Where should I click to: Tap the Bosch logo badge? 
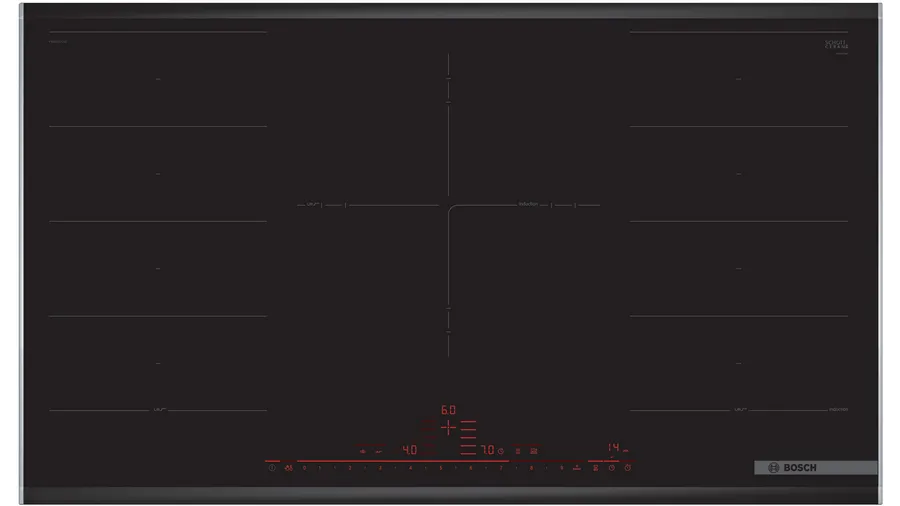pyautogui.click(x=792, y=468)
